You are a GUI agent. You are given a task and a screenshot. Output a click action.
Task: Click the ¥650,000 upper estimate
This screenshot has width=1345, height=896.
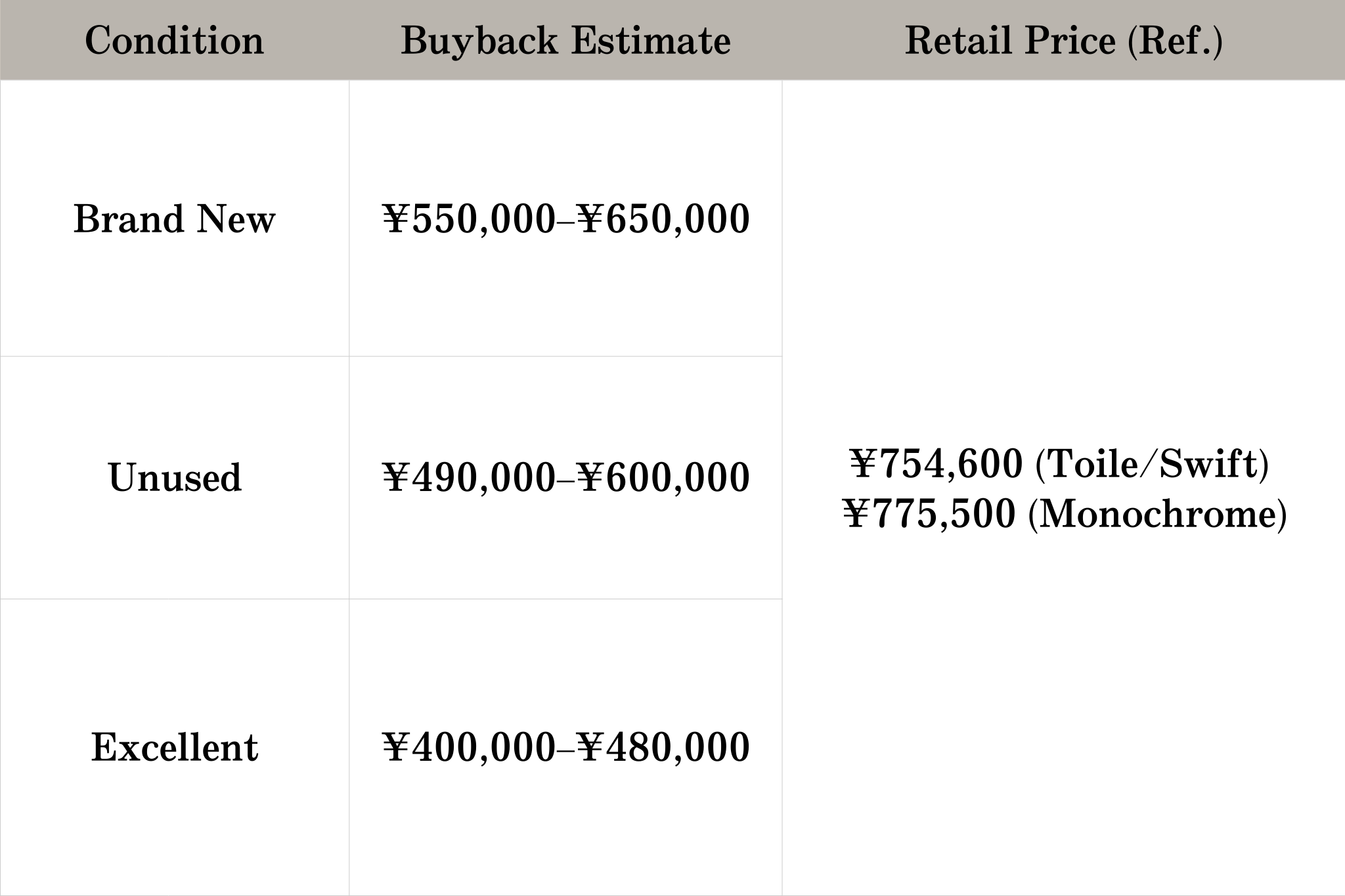pos(665,219)
